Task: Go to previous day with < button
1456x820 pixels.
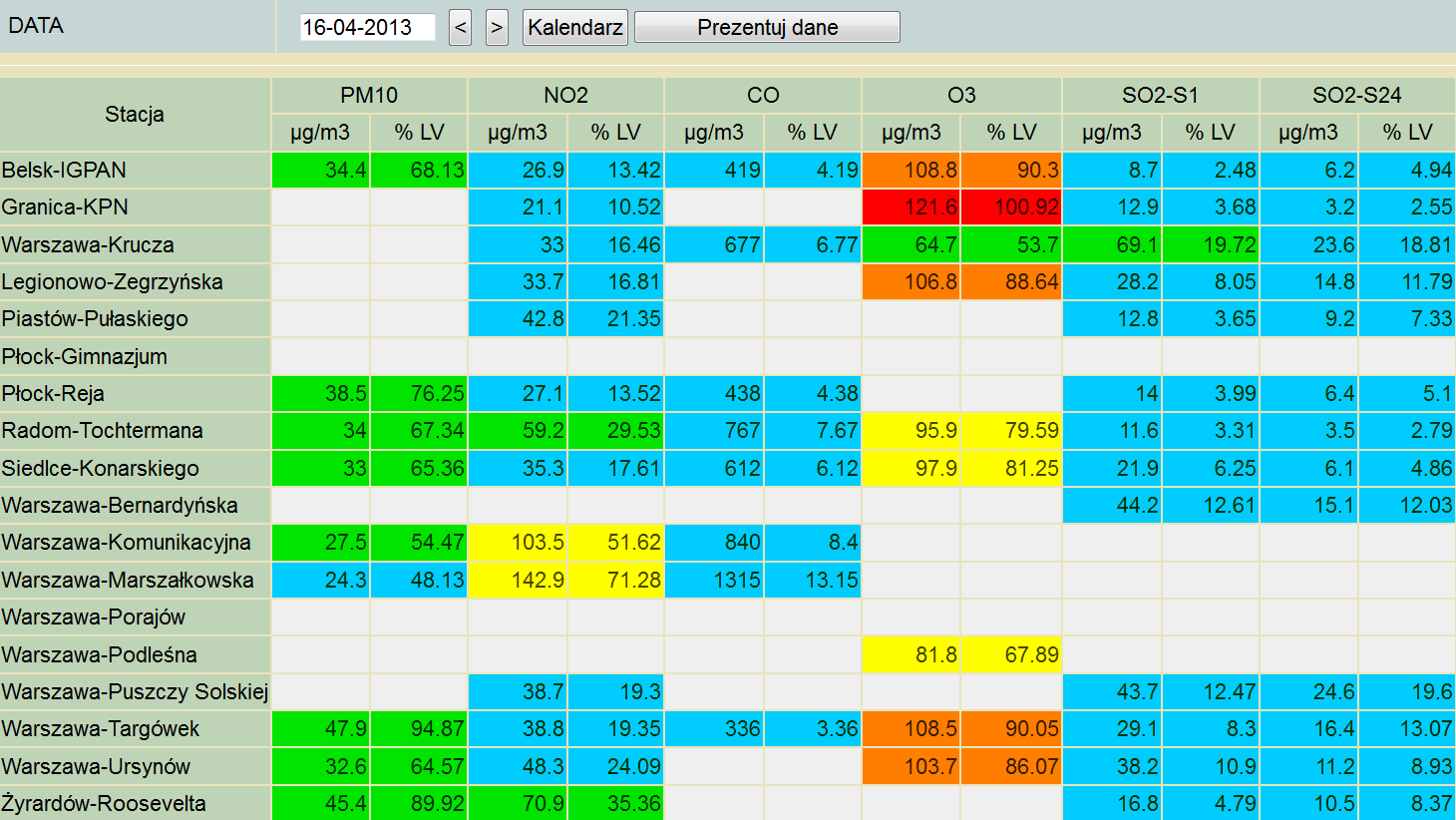Action: click(460, 27)
